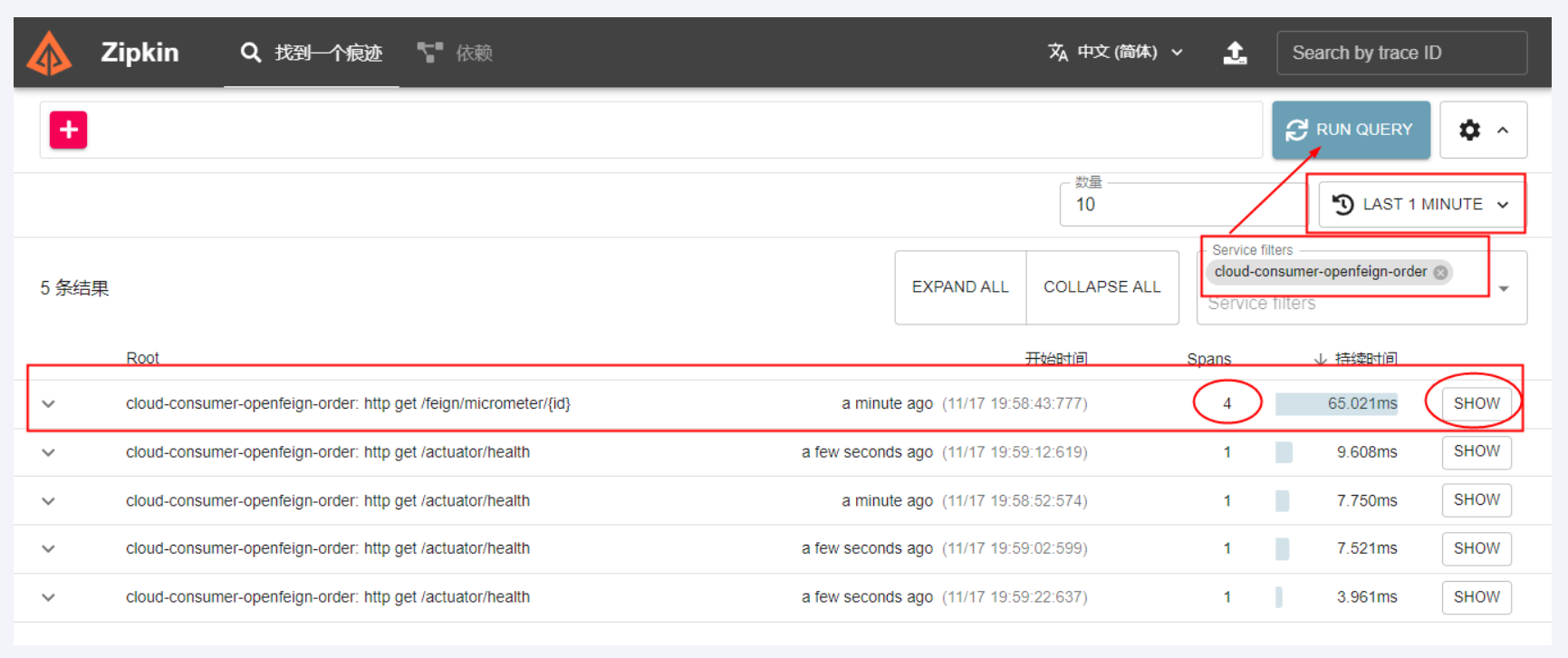The width and height of the screenshot is (1568, 658).
Task: Sort by the 开始时间 column header
Action: coord(1056,359)
